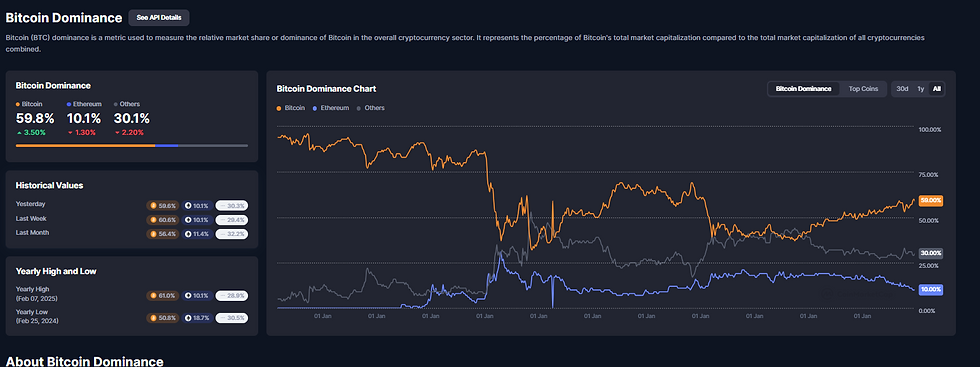
Task: Set chart range to 1y
Action: pyautogui.click(x=920, y=89)
